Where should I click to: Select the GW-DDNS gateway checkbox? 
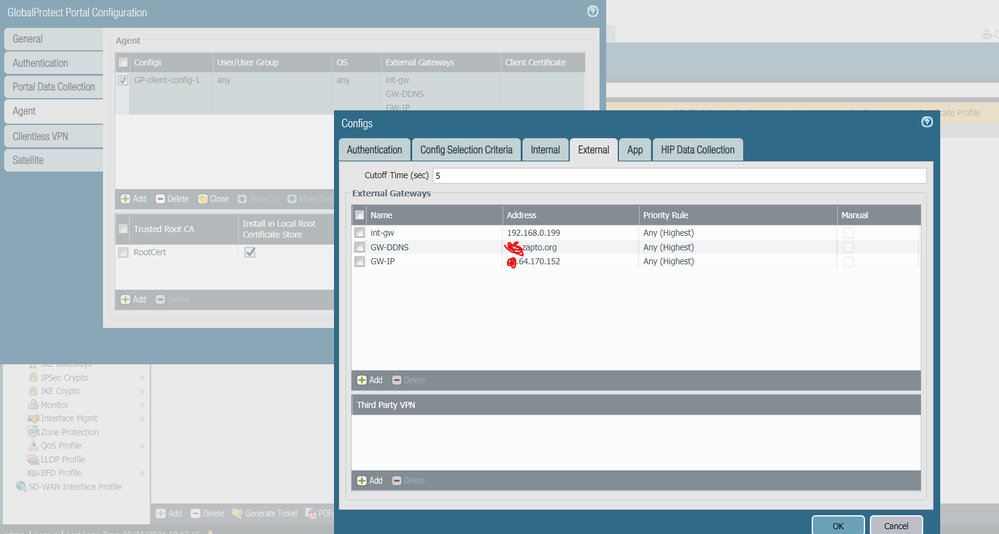(x=360, y=247)
